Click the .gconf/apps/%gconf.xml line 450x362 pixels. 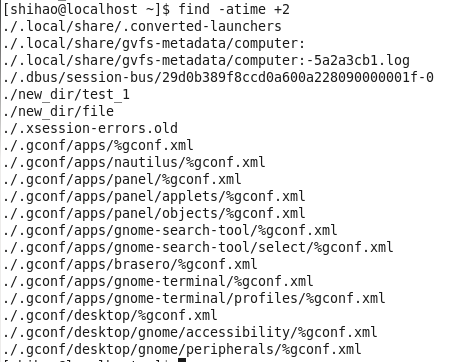(98, 145)
